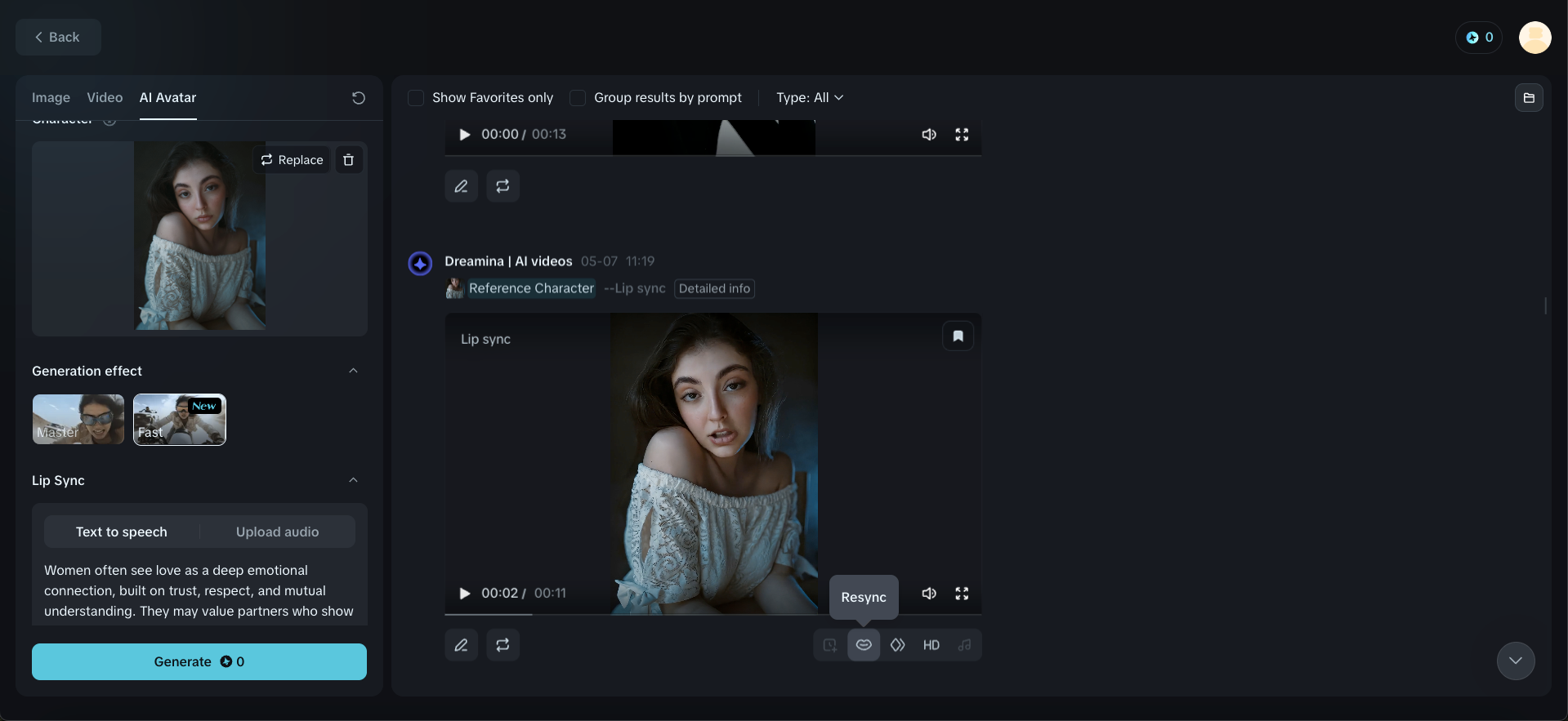Open the 00:13 video in fullscreen
Viewport: 1568px width, 721px height.
(x=962, y=135)
